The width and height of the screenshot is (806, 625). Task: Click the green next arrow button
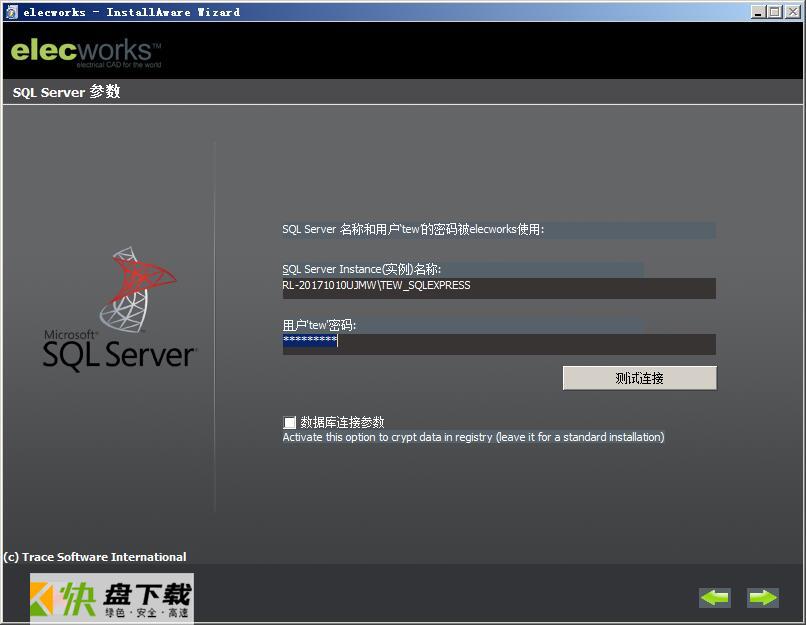(763, 597)
